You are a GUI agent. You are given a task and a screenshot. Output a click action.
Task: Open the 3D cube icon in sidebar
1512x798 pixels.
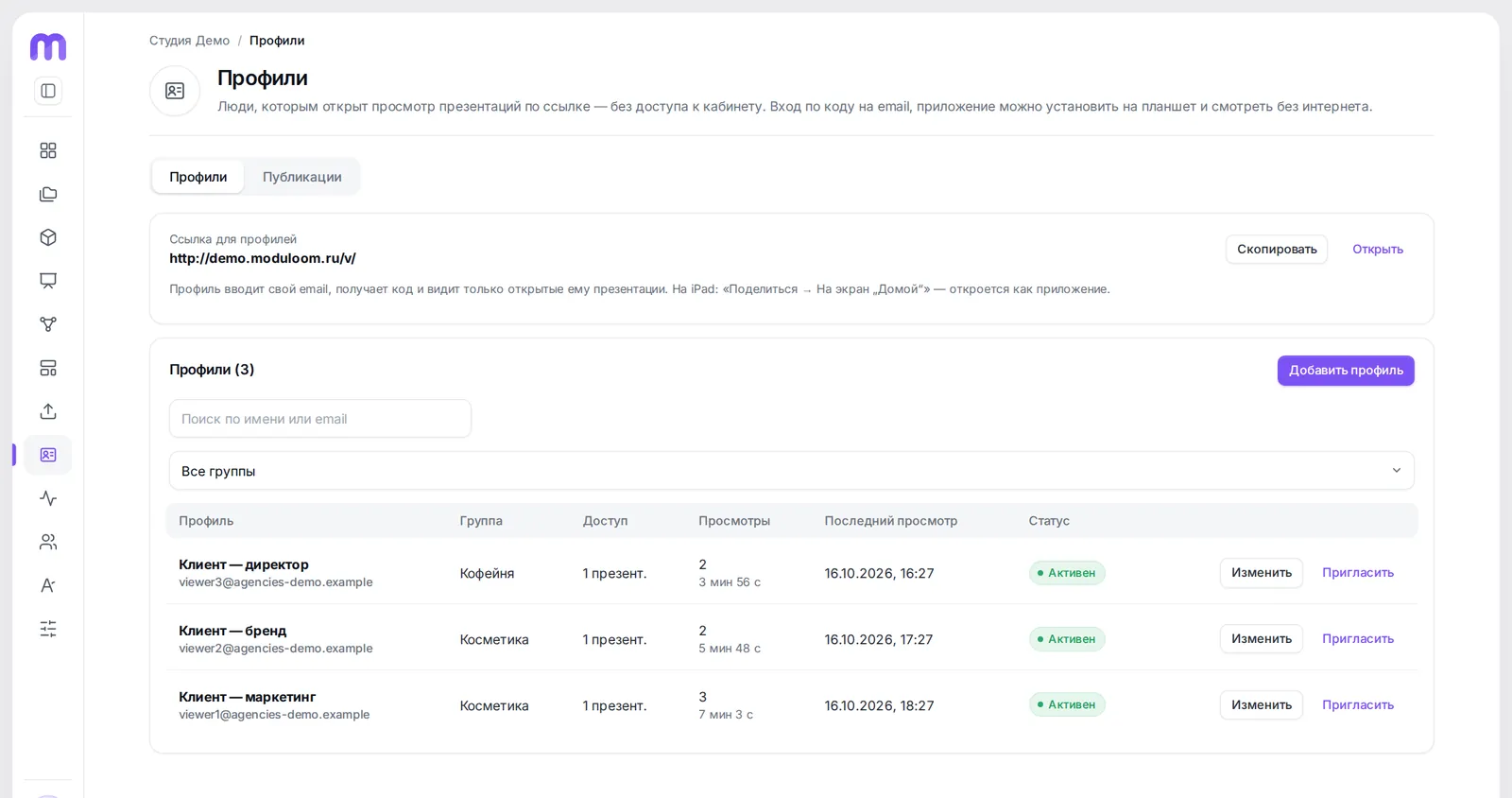coord(48,237)
